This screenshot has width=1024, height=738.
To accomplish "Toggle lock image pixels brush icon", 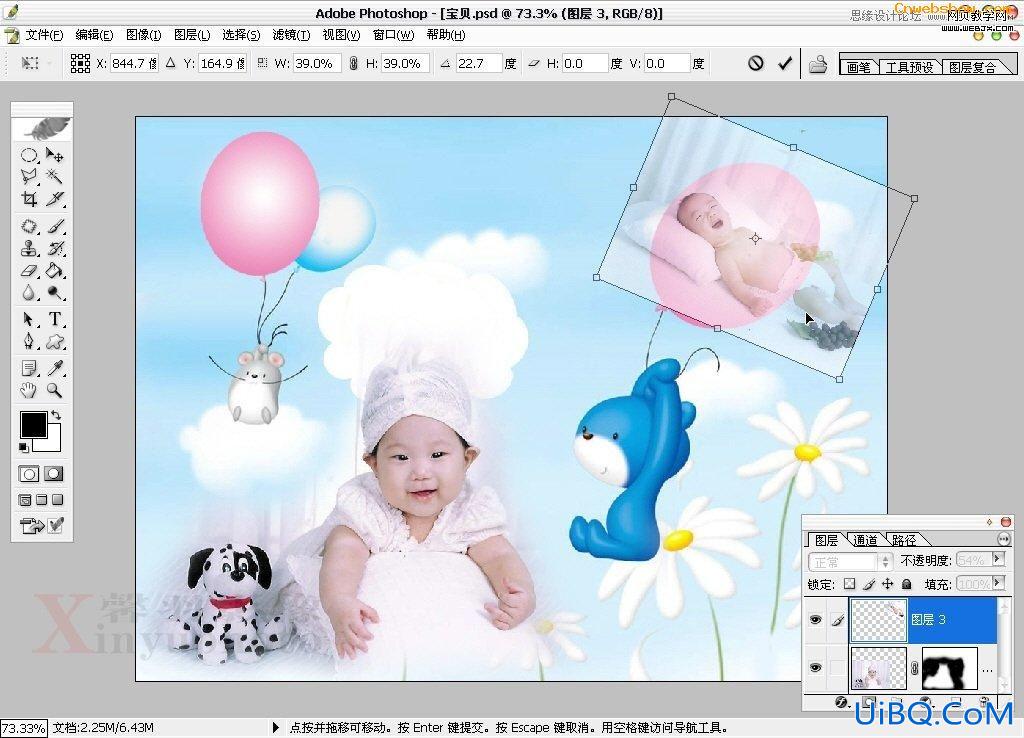I will point(869,584).
